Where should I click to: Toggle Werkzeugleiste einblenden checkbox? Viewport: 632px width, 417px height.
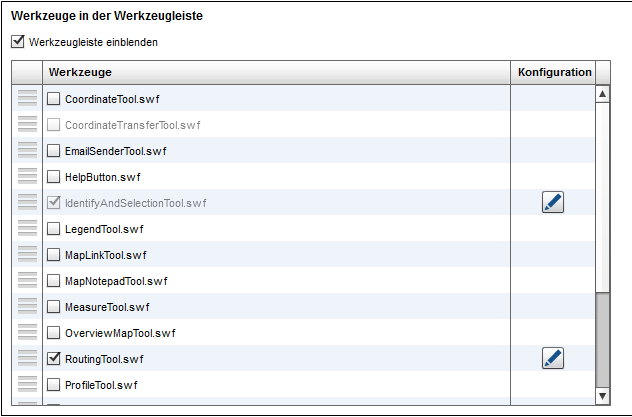pos(18,41)
